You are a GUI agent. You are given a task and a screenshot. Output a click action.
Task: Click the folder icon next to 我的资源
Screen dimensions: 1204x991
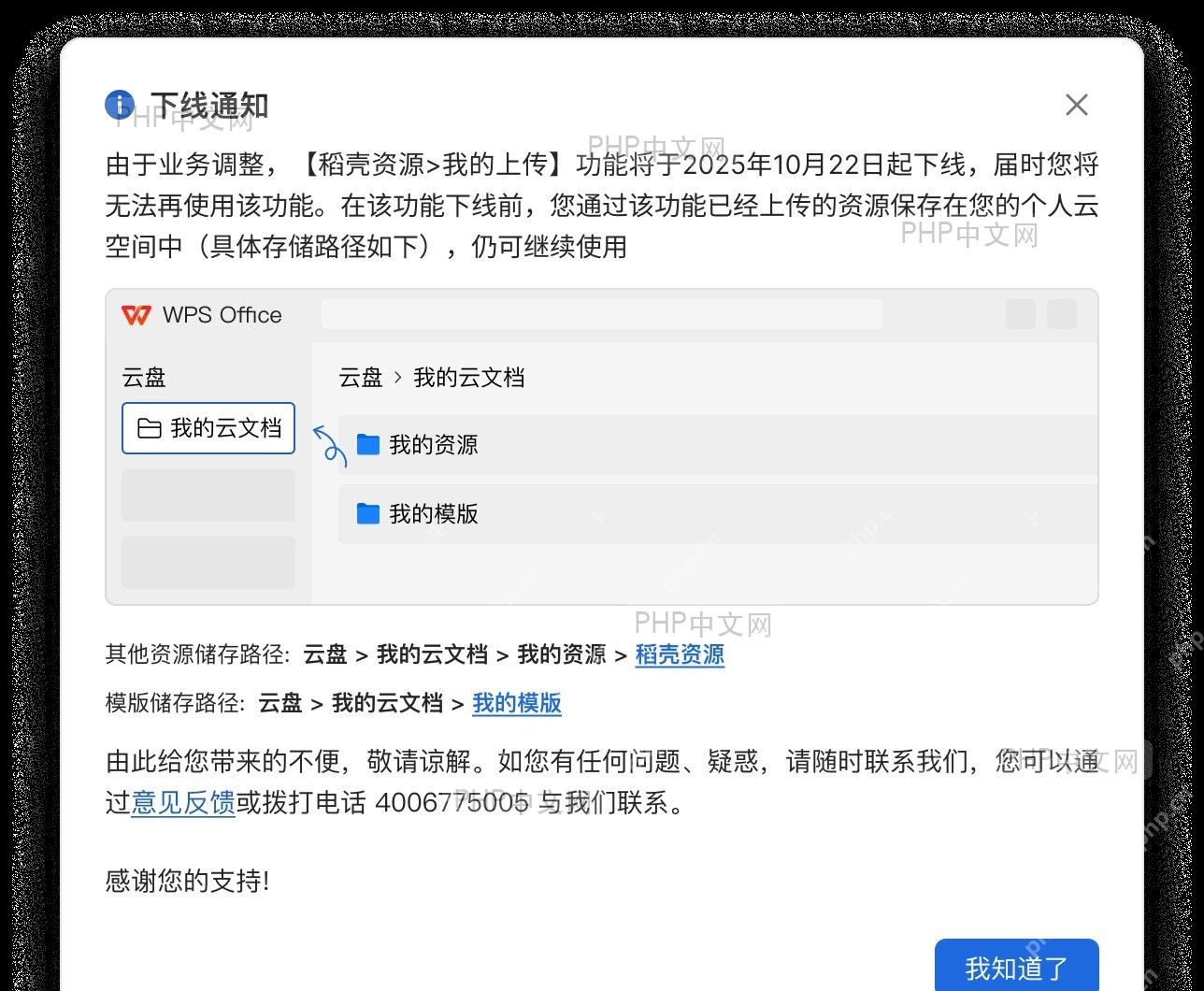pos(368,444)
